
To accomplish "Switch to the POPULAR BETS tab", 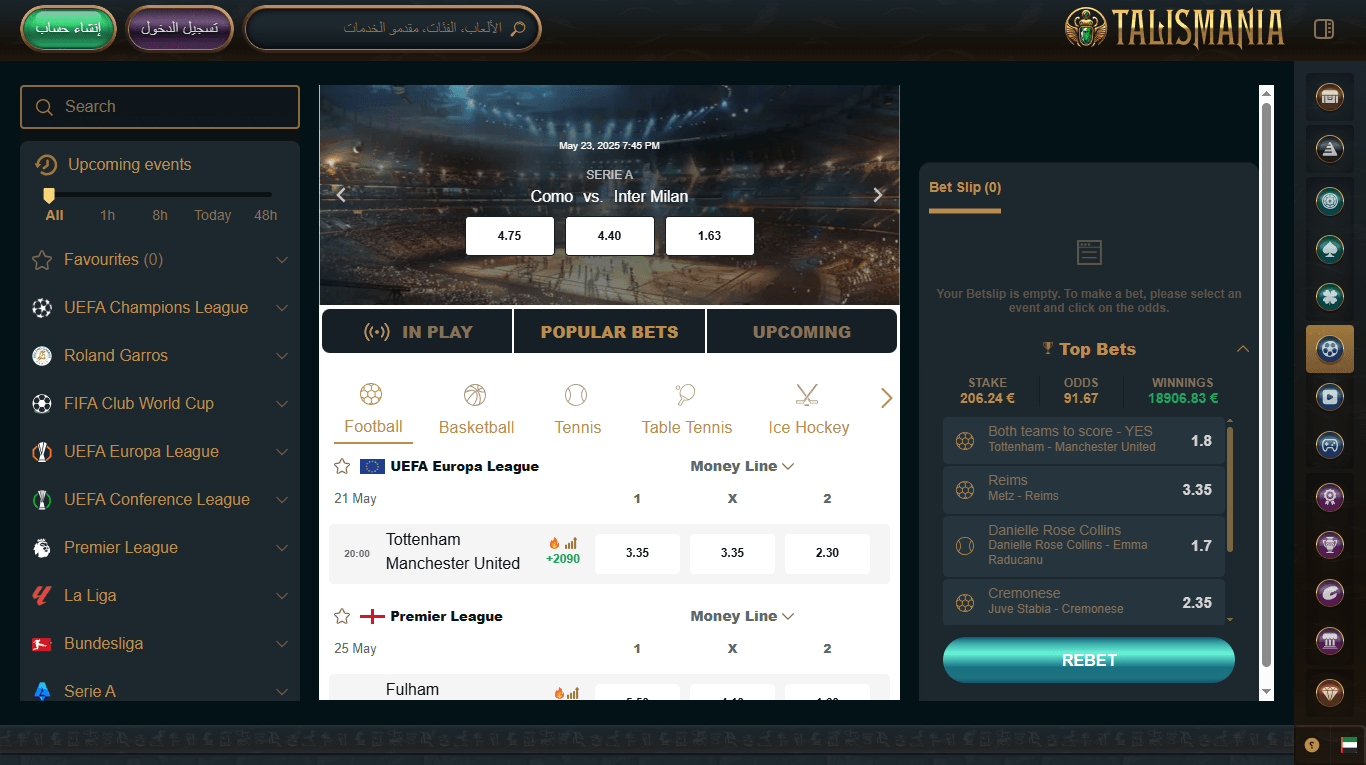I will tap(609, 332).
